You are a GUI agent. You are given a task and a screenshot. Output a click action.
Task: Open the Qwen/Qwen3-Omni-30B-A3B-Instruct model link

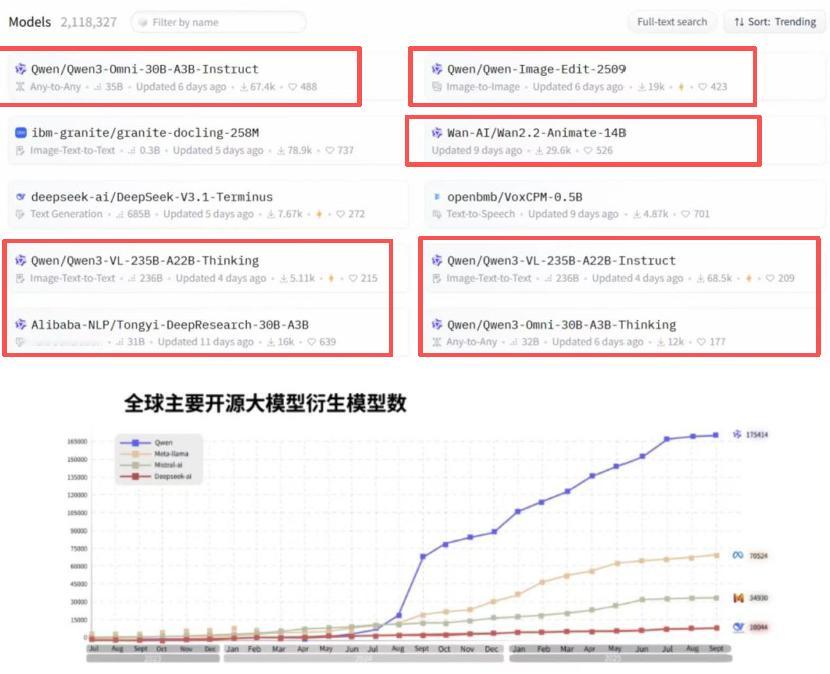click(x=145, y=69)
